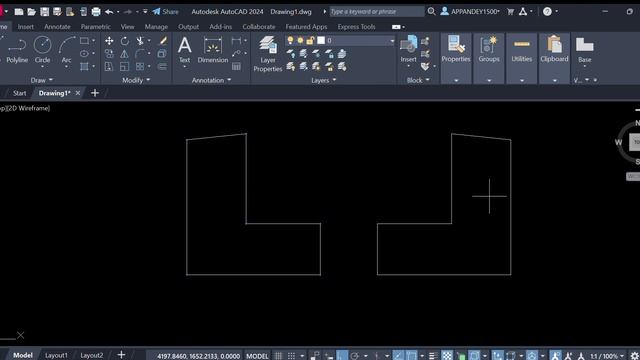640x360 pixels.
Task: Click the Insert block tool
Action: (x=409, y=49)
